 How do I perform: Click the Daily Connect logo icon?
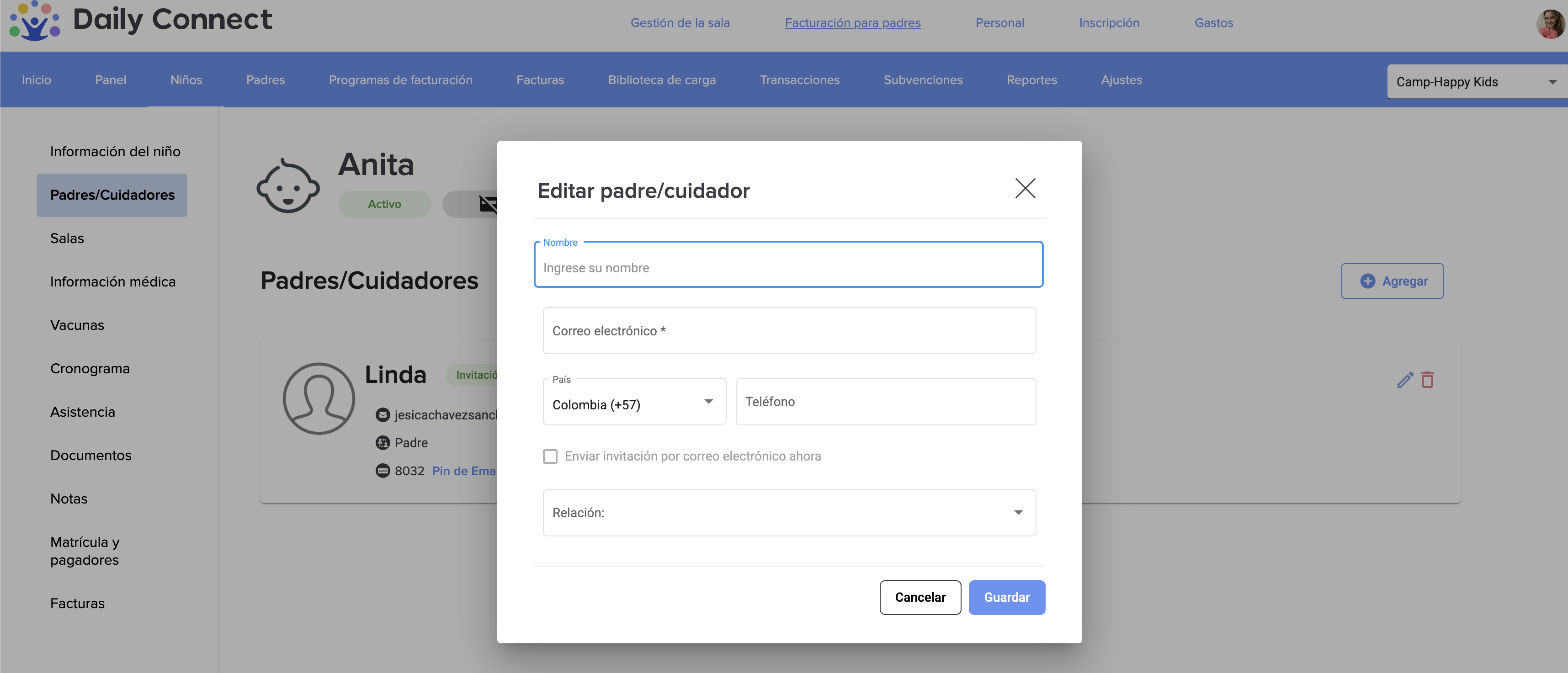(35, 21)
